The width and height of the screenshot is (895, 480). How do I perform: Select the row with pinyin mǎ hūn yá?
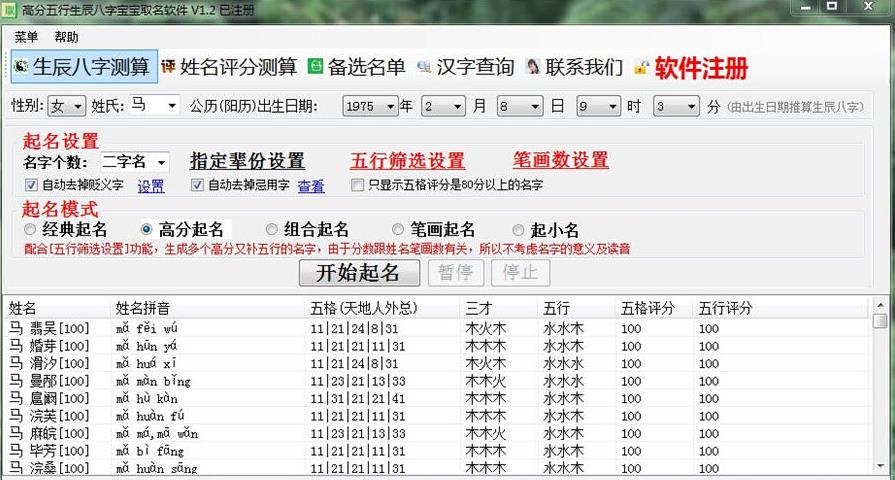tap(437, 346)
